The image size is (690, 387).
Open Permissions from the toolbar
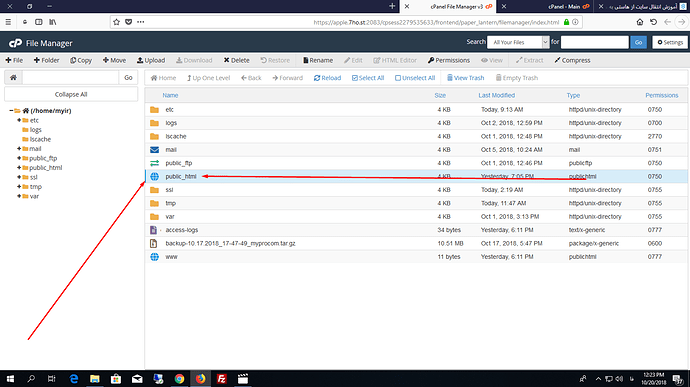[448, 60]
